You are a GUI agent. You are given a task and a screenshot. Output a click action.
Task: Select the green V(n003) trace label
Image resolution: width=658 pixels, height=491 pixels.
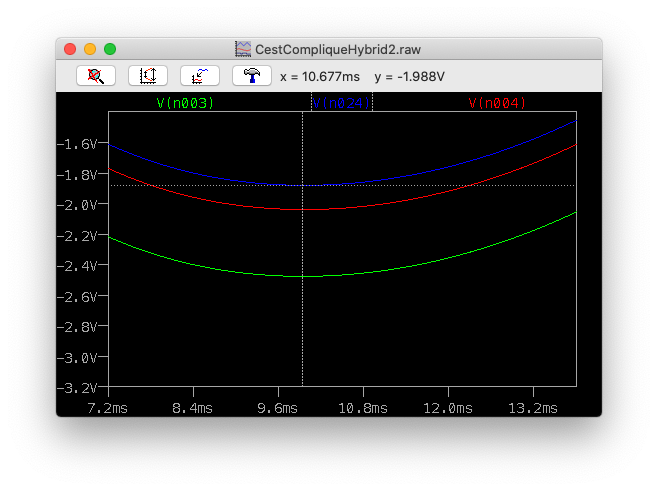(x=185, y=103)
